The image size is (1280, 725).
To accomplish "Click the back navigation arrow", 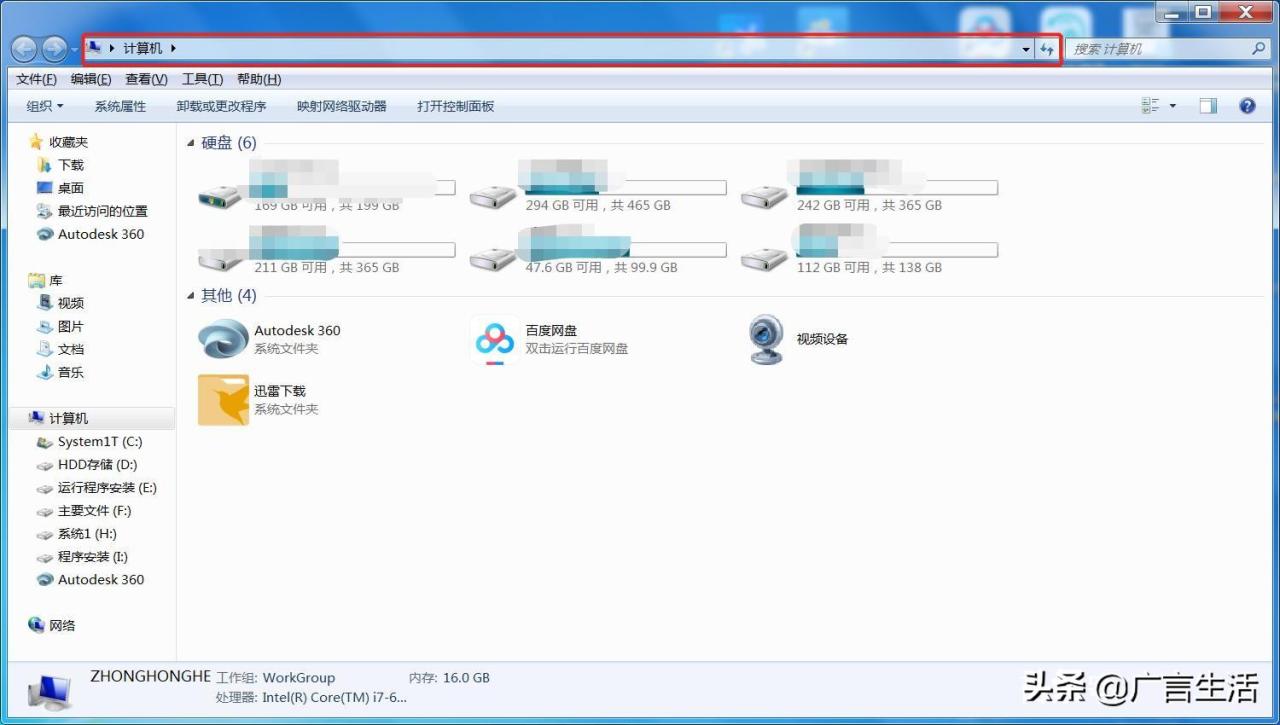I will coord(25,49).
